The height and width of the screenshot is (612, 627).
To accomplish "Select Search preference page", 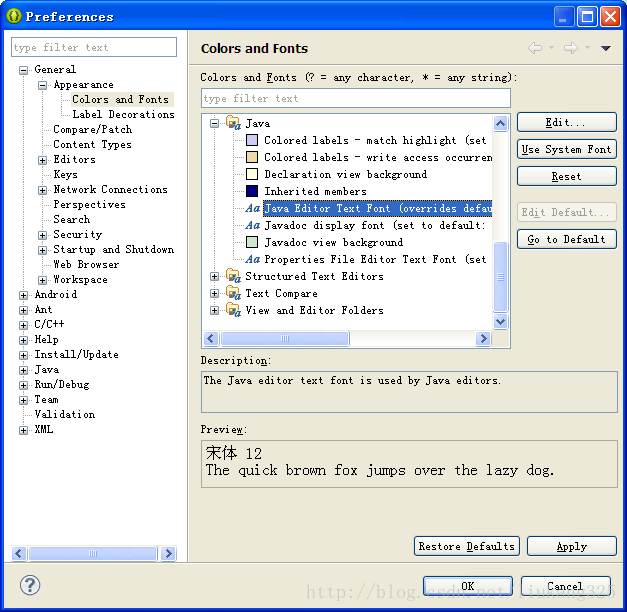I will [x=72, y=219].
